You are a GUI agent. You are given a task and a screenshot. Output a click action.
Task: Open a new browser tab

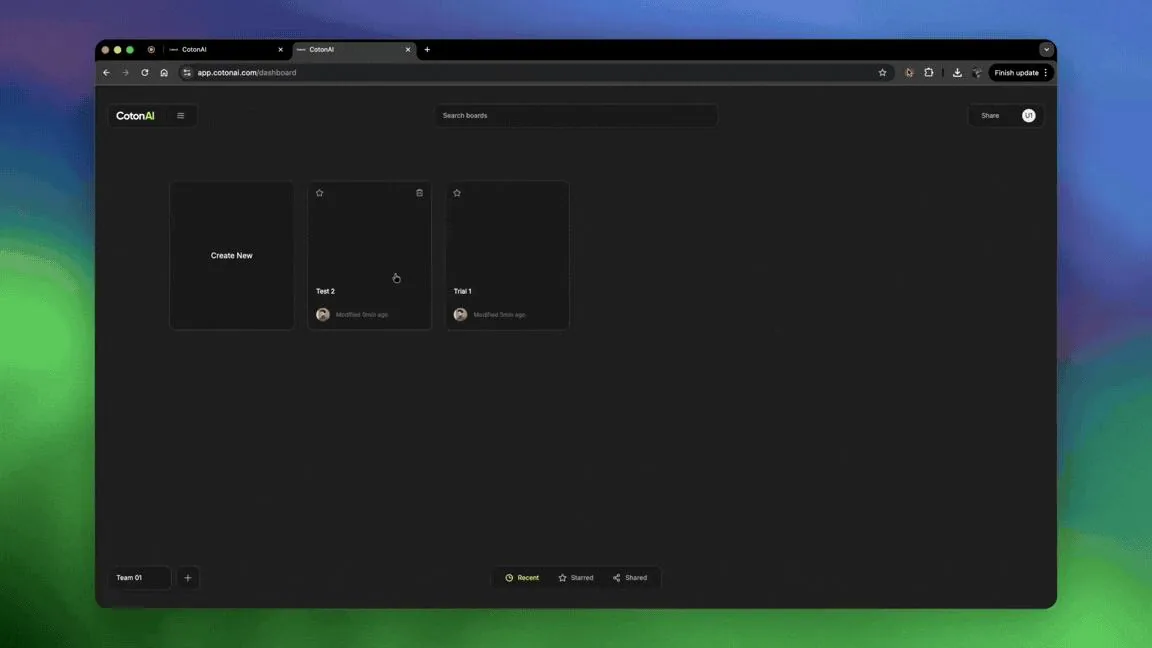coord(427,49)
